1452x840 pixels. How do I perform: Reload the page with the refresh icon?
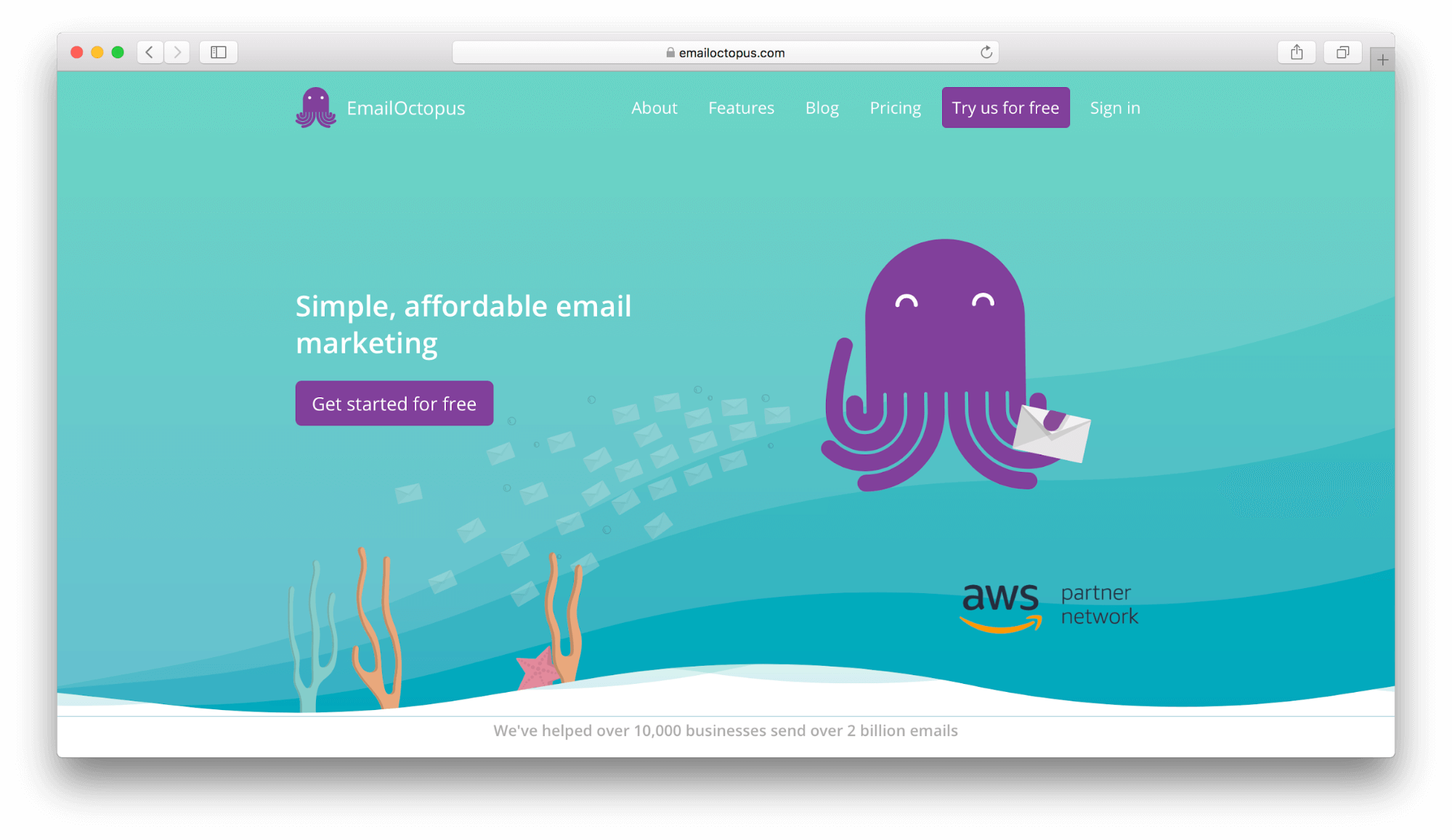[986, 52]
